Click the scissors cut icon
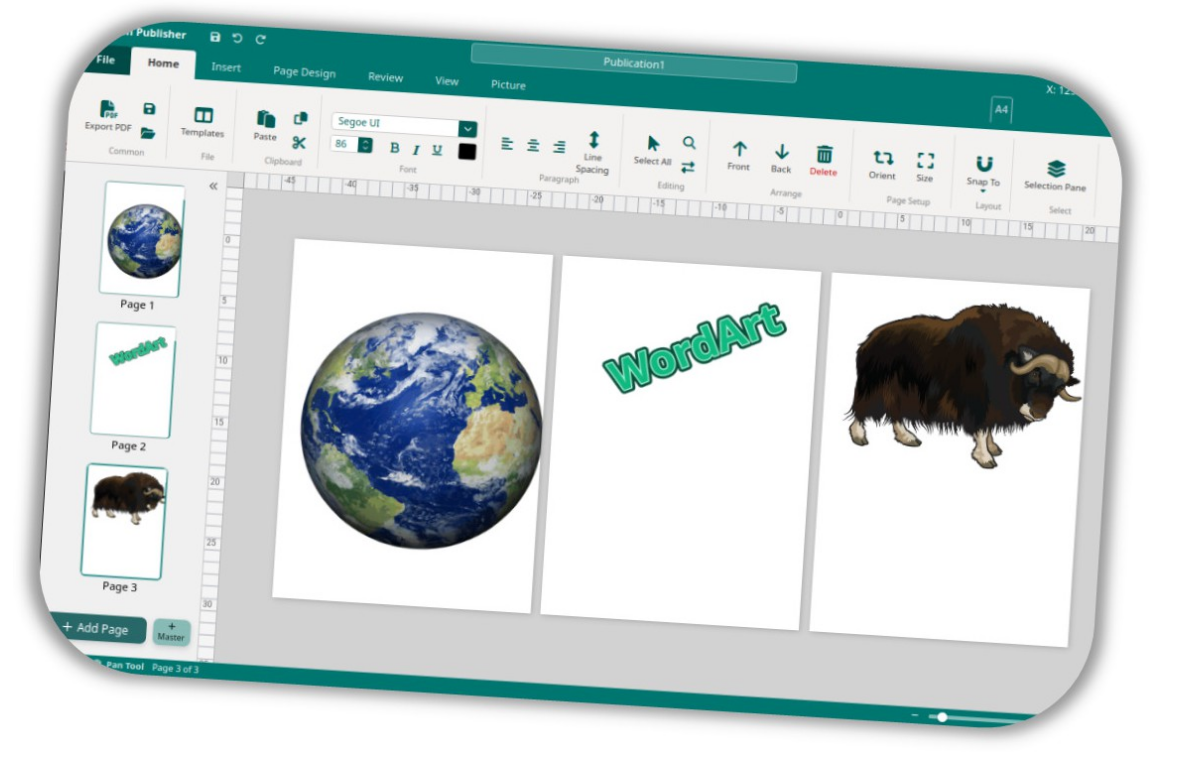 (299, 143)
